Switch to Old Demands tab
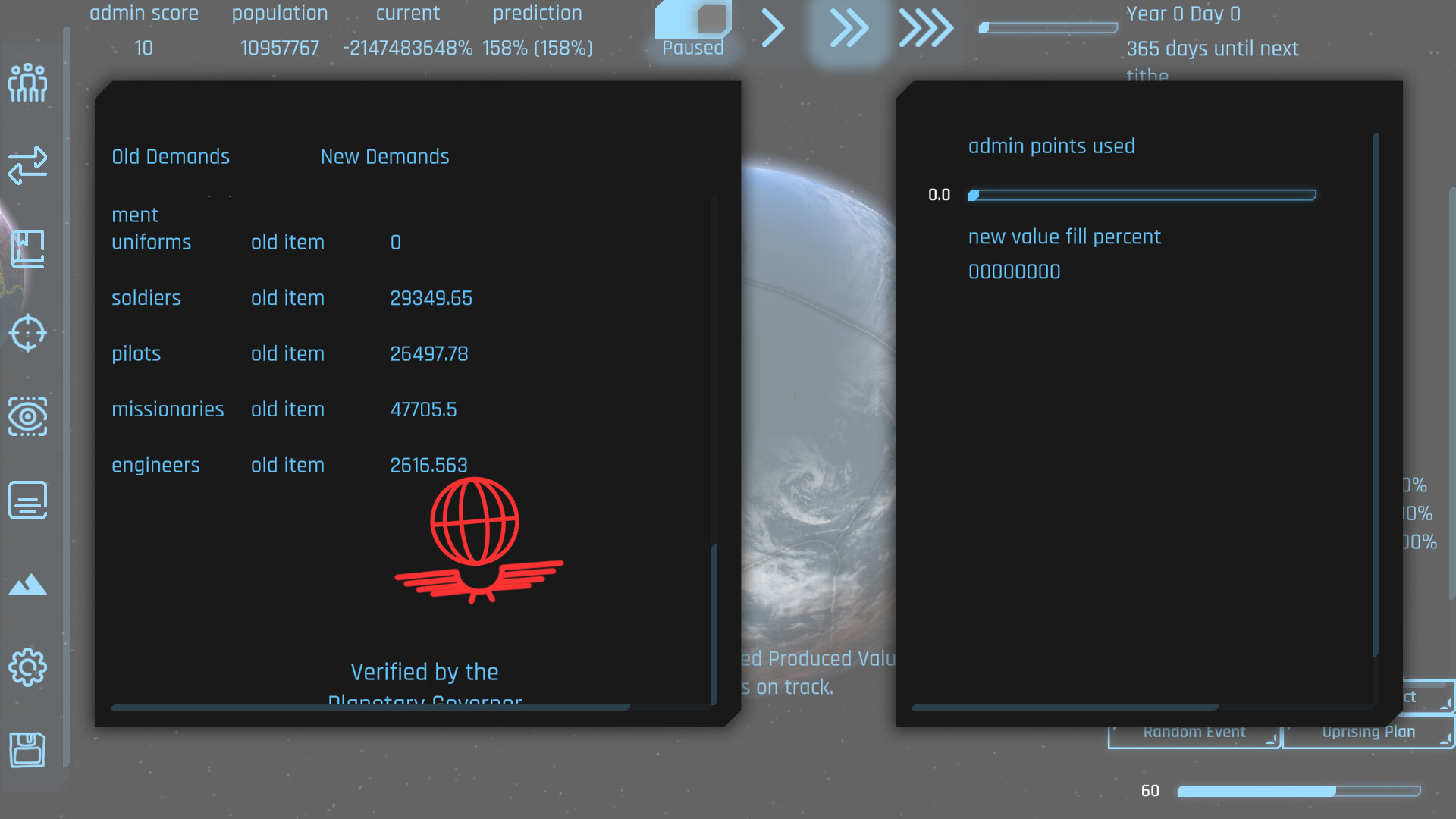 171,156
